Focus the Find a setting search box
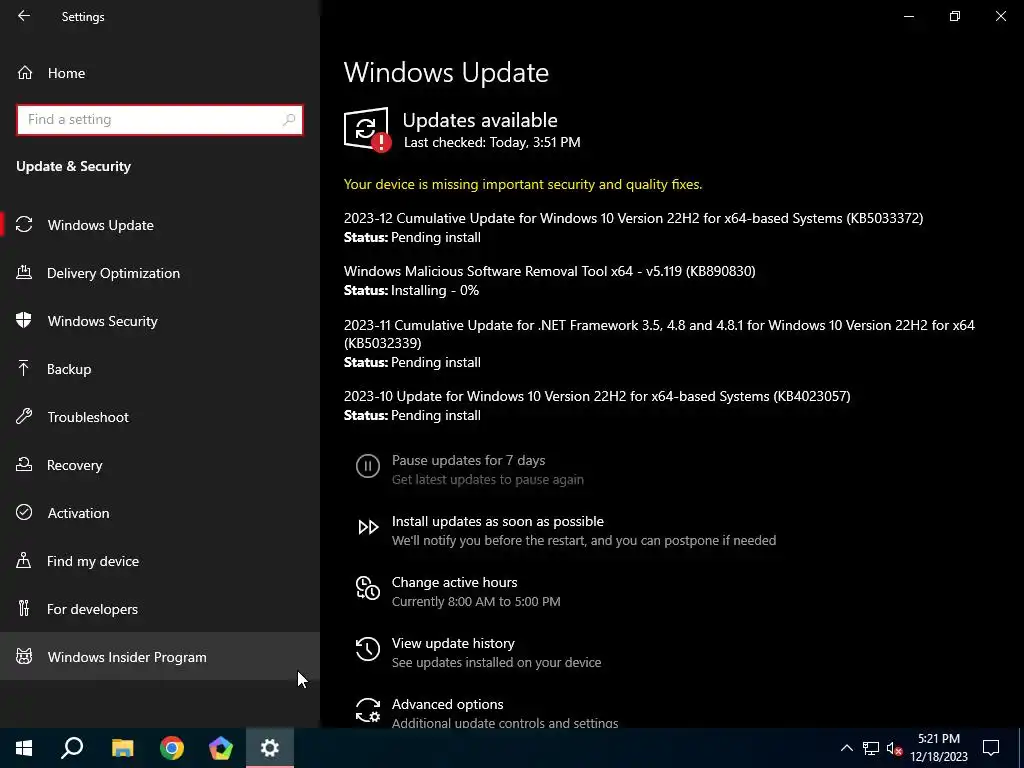This screenshot has height=768, width=1024. click(x=160, y=120)
